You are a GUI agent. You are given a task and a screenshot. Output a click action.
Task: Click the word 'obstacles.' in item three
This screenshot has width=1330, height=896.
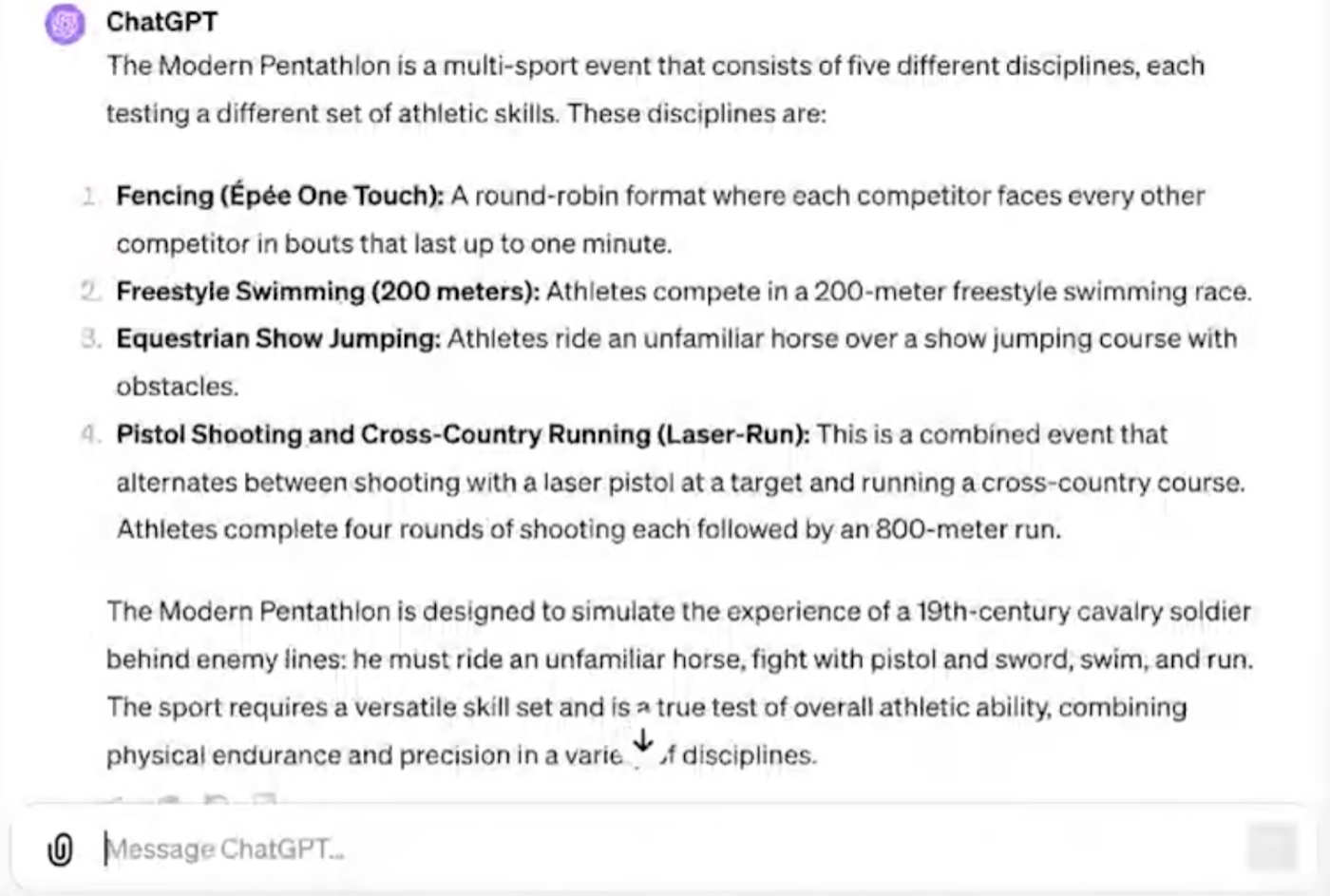[178, 387]
